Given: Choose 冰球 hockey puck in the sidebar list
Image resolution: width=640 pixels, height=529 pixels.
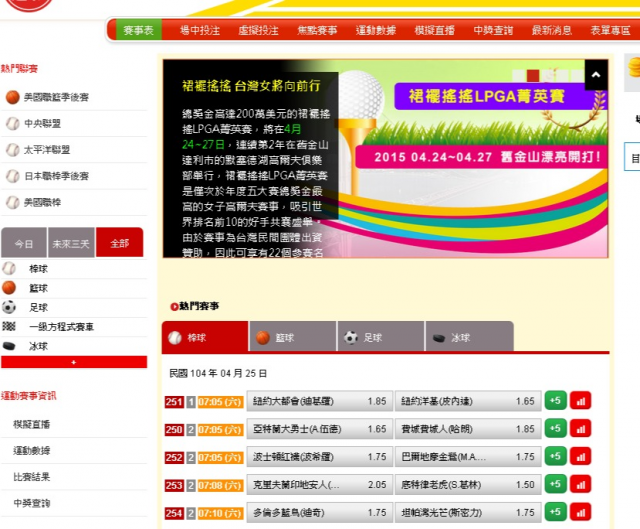Looking at the screenshot, I should [x=39, y=345].
